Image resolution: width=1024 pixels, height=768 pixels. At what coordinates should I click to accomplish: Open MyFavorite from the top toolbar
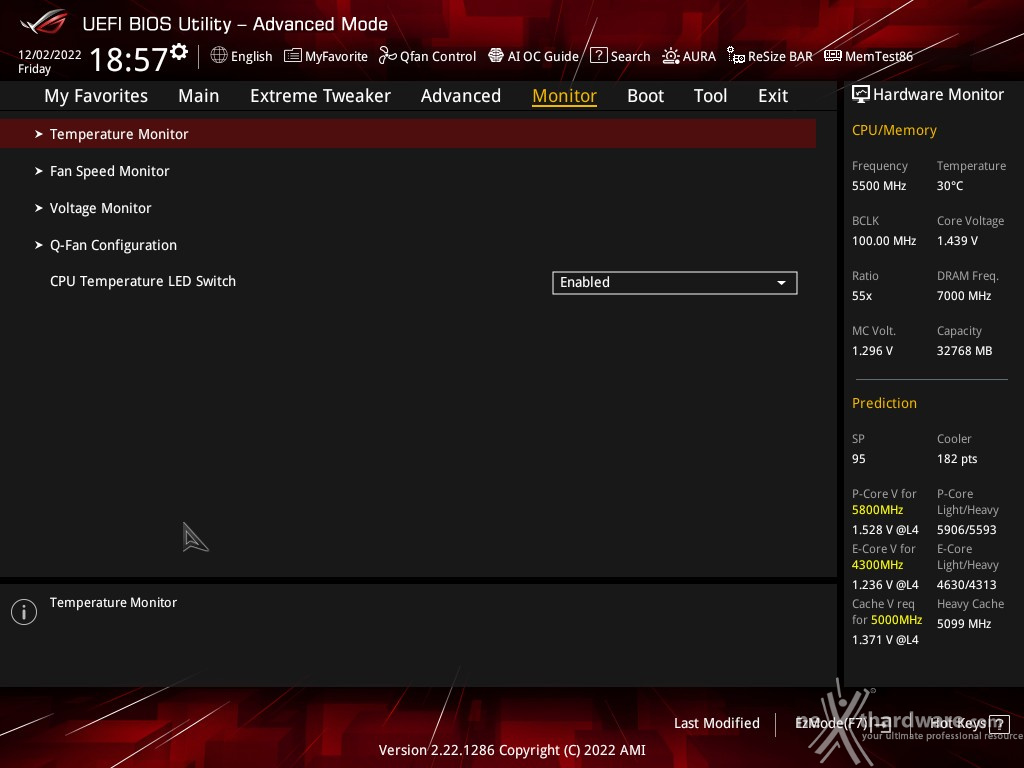tap(336, 56)
